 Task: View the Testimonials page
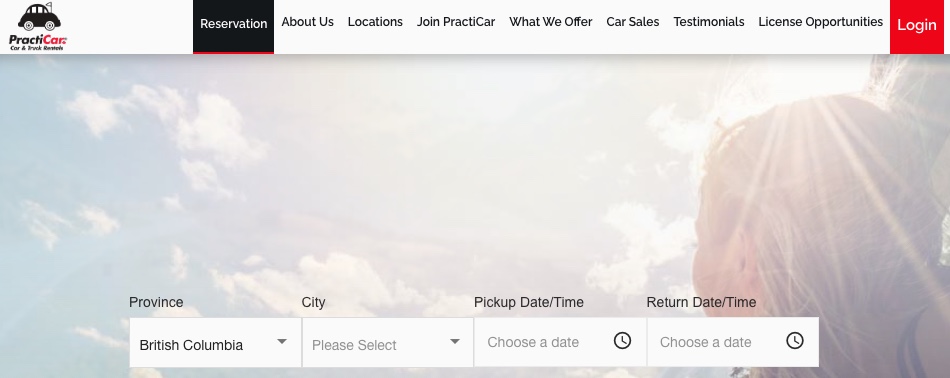[709, 22]
